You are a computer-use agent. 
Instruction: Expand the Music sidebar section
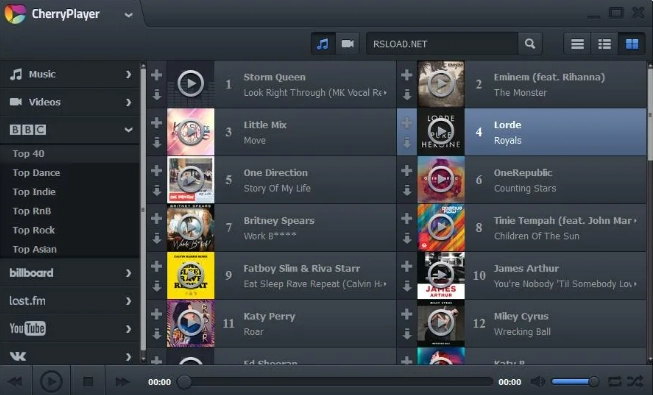tap(70, 75)
